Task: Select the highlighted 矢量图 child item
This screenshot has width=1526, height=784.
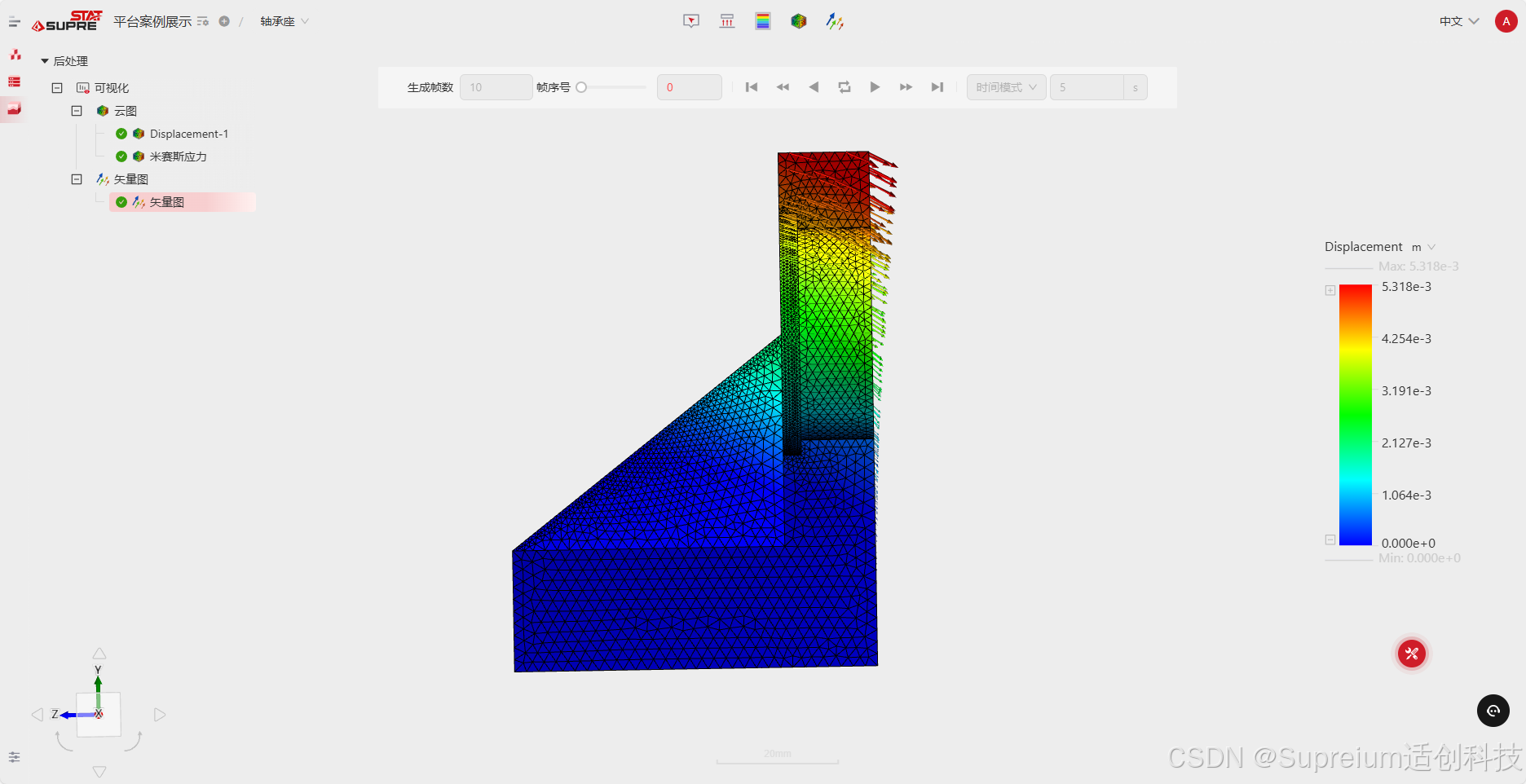Action: (x=183, y=202)
